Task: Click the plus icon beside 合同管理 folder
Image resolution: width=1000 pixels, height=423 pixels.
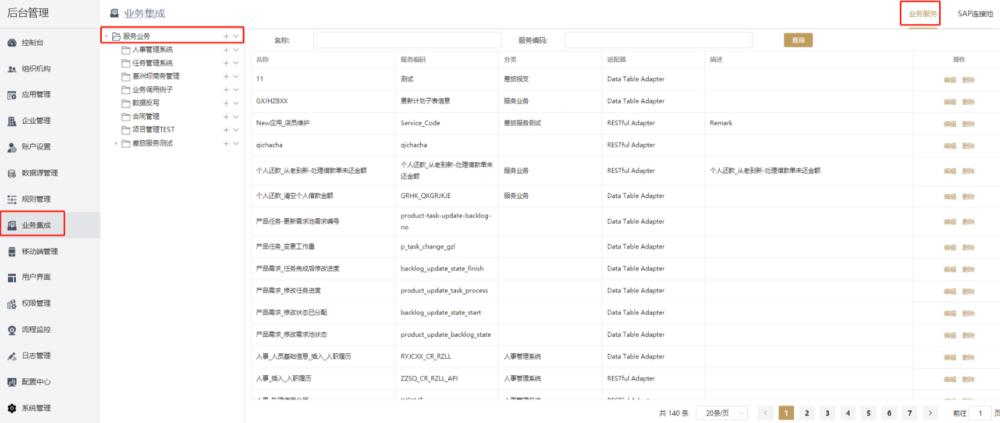Action: (x=226, y=116)
